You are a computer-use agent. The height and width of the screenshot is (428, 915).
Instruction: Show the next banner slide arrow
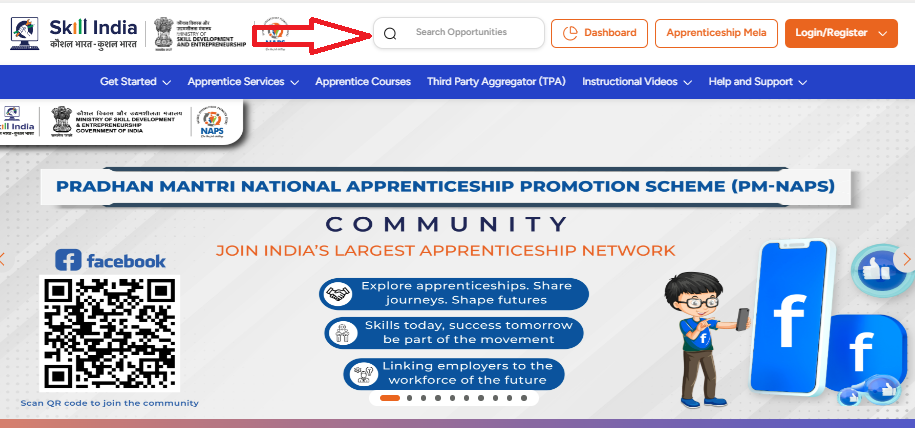(906, 259)
